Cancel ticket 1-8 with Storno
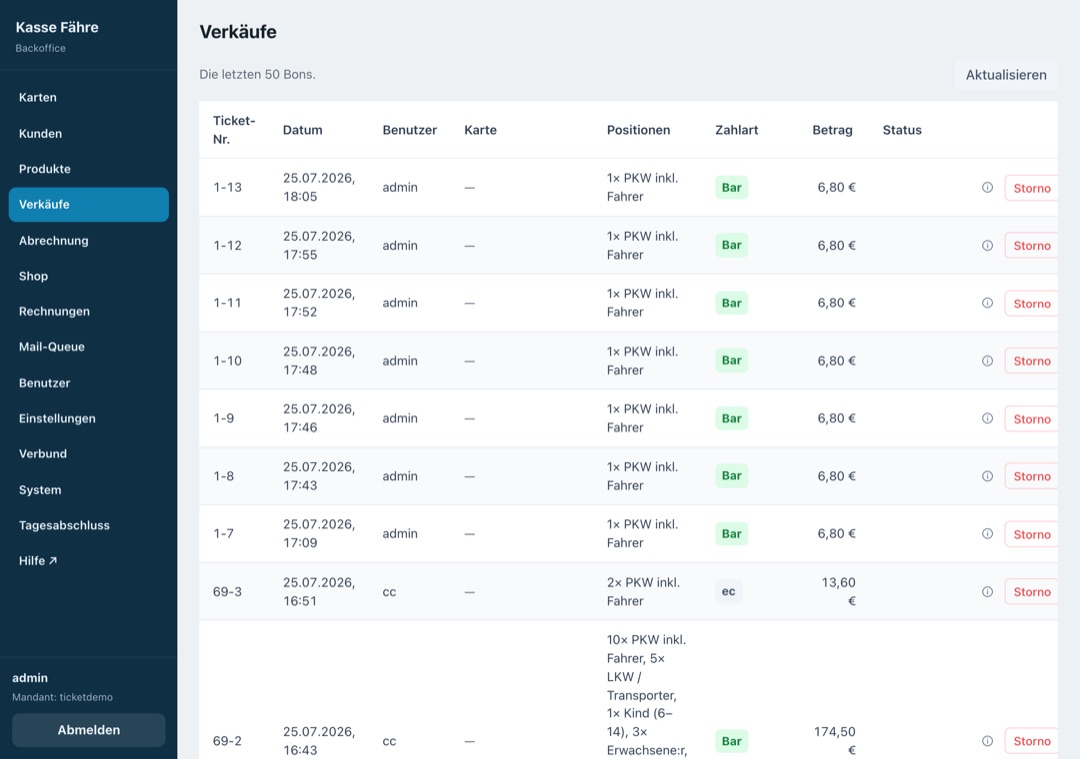 1031,477
